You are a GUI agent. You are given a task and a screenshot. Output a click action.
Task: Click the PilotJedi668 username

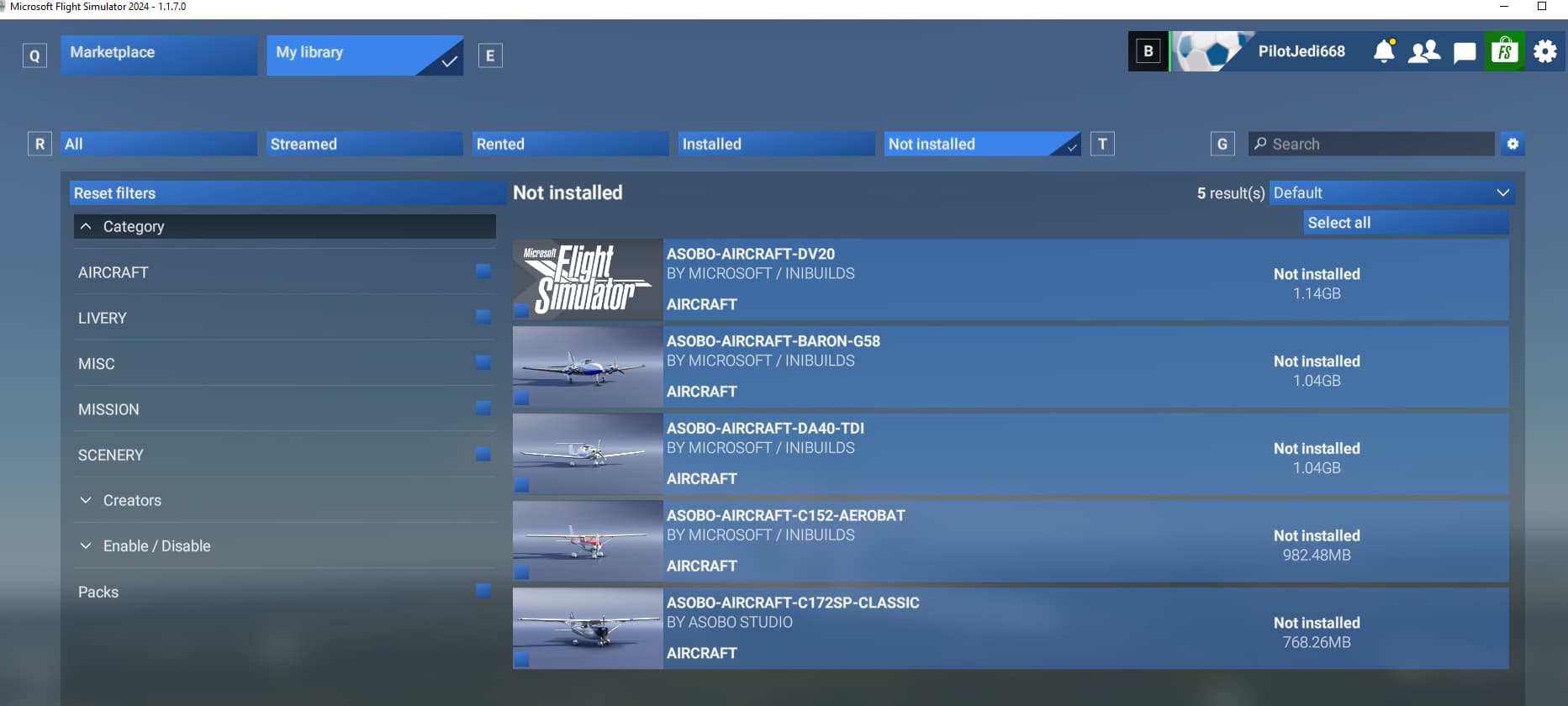click(x=1301, y=51)
